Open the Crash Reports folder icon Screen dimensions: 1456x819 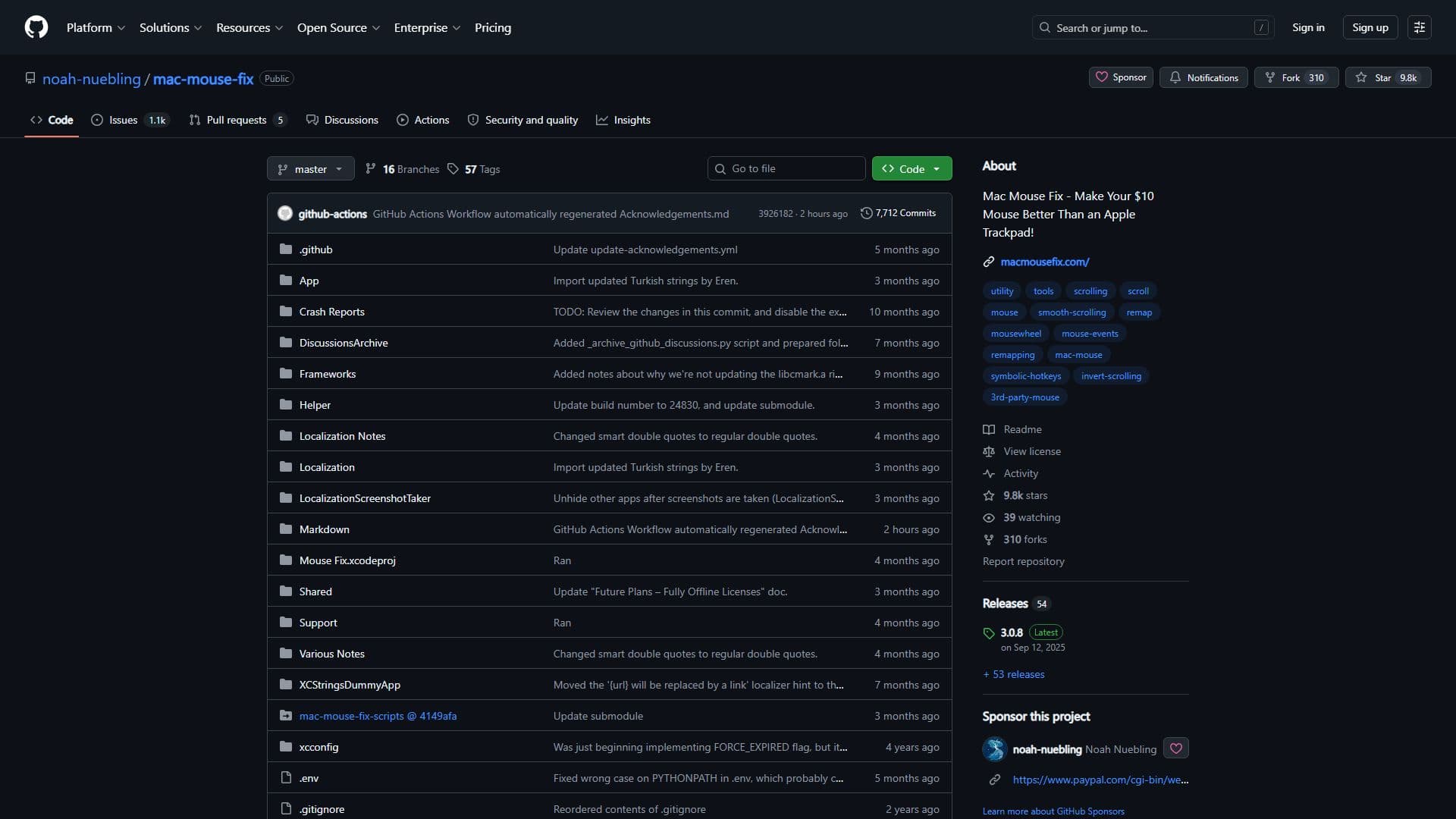point(286,312)
